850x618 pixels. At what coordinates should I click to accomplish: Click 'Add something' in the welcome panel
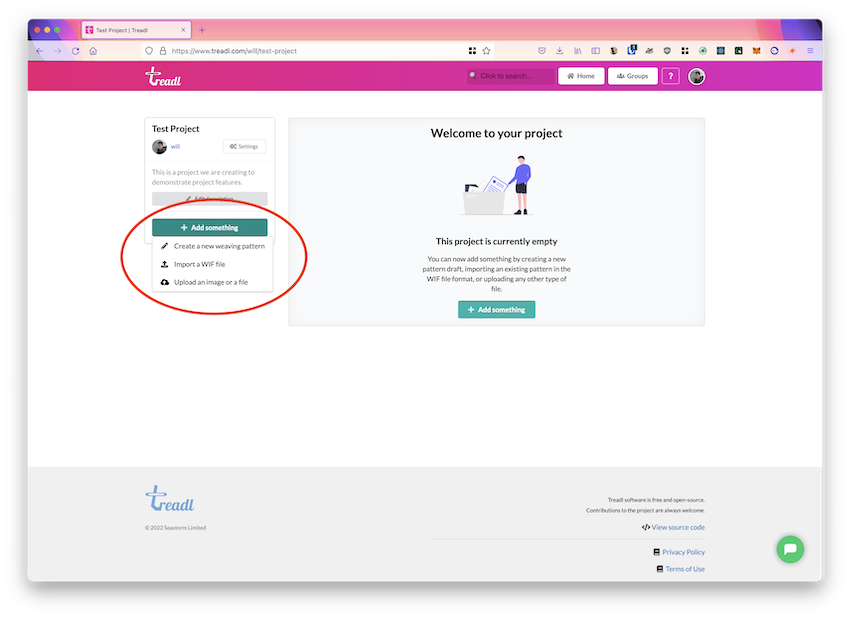pyautogui.click(x=497, y=310)
